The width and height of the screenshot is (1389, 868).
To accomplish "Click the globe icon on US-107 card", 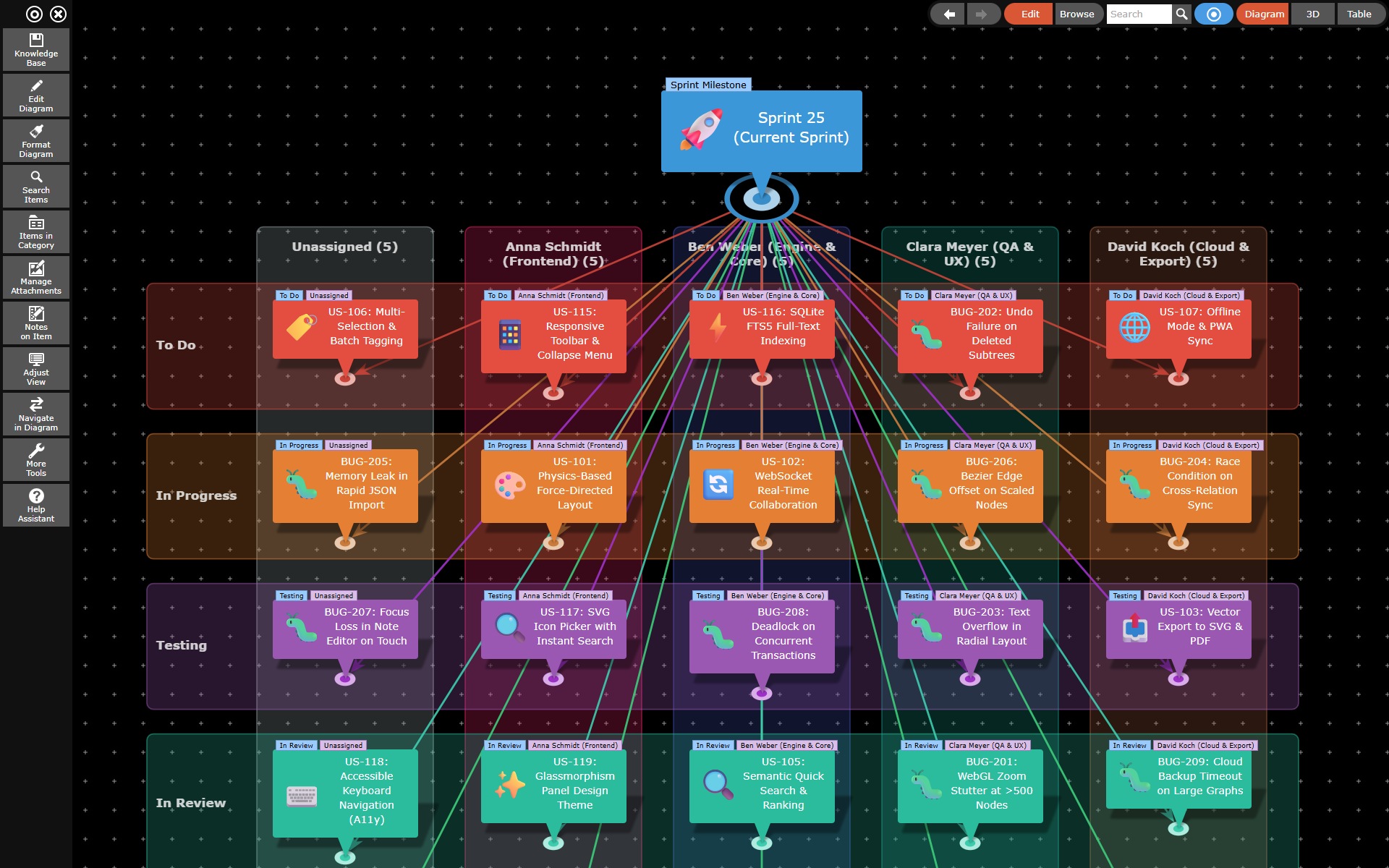I will pos(1134,327).
